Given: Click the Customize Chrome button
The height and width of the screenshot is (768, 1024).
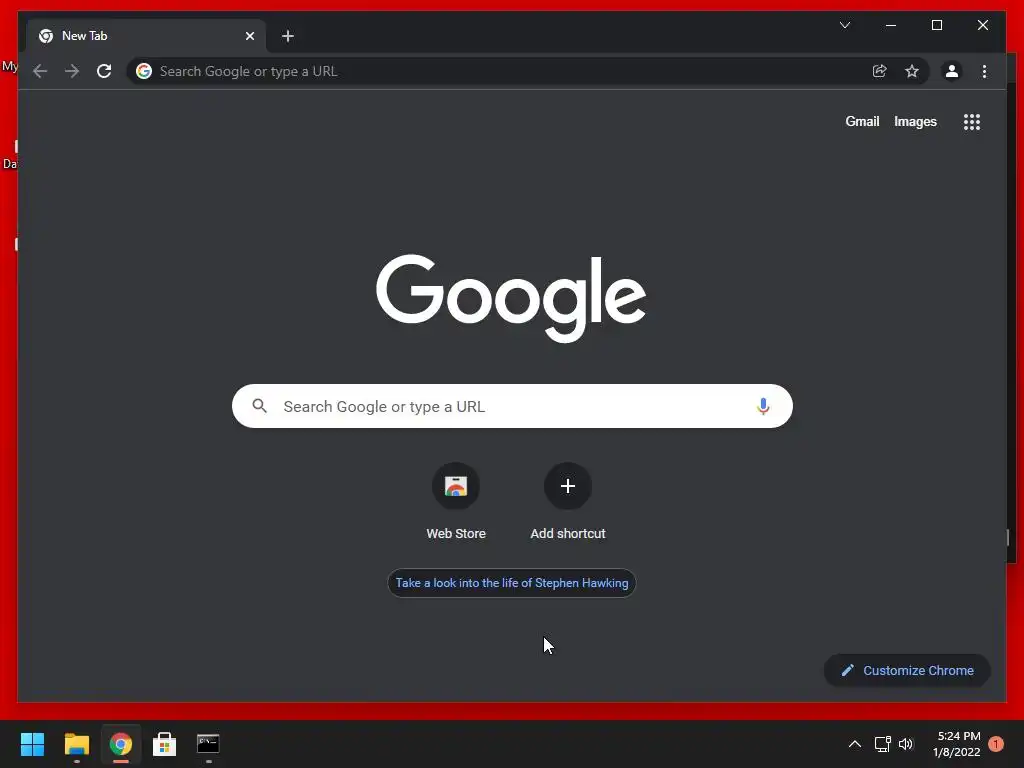Looking at the screenshot, I should (907, 671).
